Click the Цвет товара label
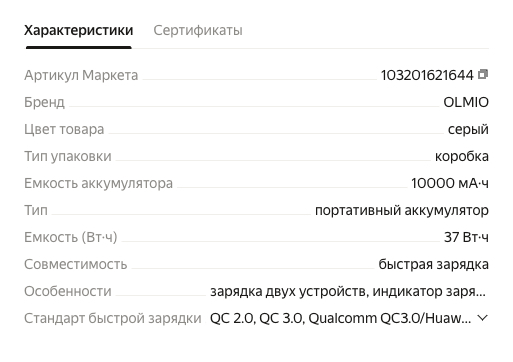Screen dimensions: 513x362 click(64, 129)
